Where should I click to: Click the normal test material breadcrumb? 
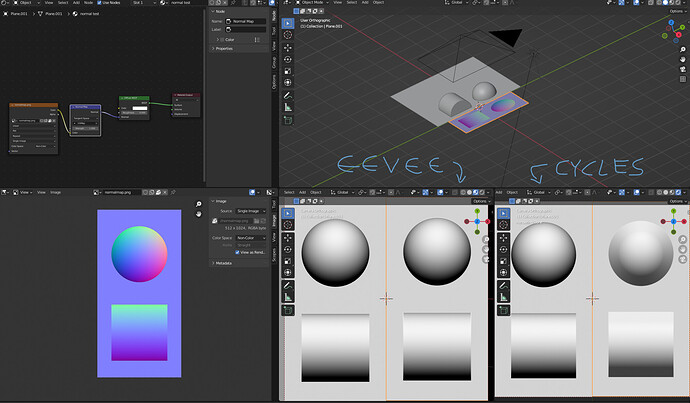click(86, 14)
